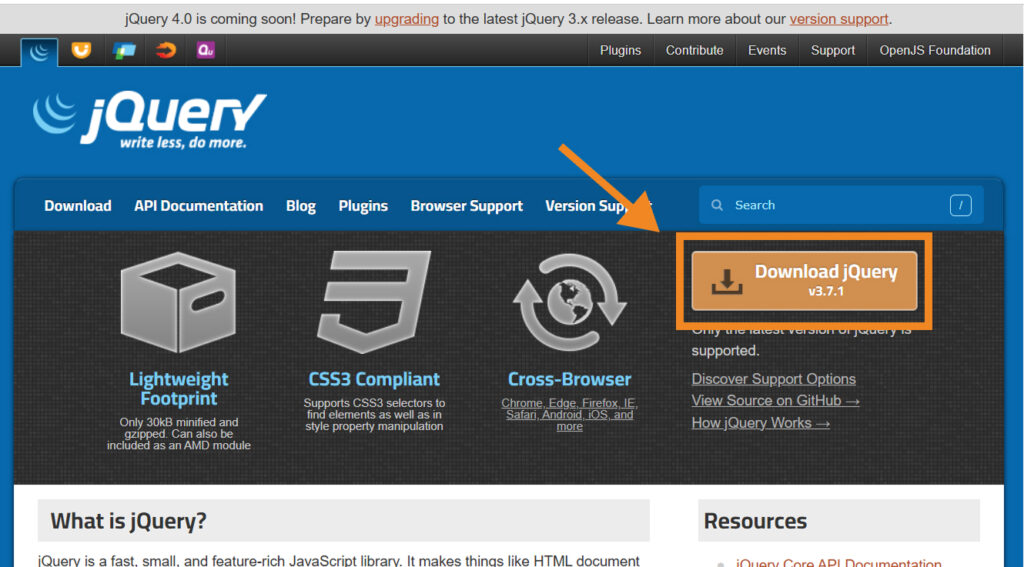Open the Sizzle project icon

[165, 50]
